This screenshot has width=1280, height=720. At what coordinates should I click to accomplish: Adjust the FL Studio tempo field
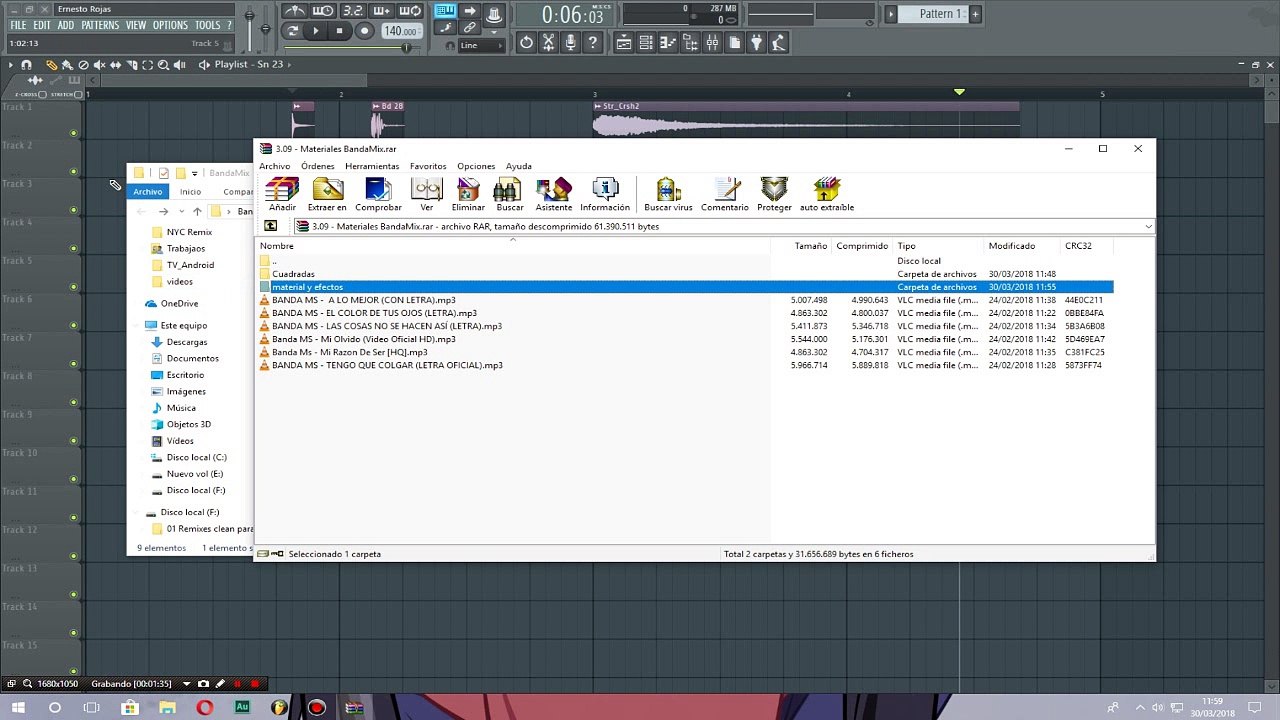click(x=400, y=32)
